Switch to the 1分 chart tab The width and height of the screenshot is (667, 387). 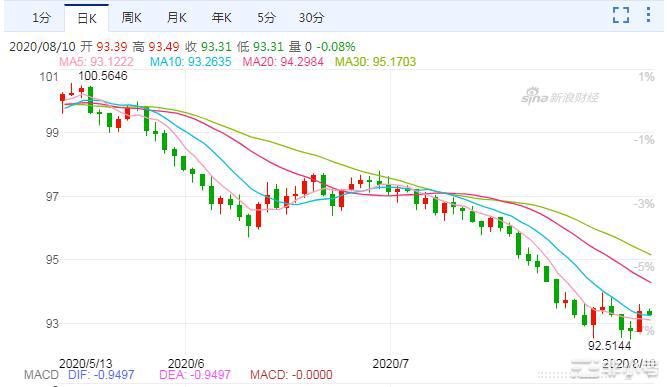tap(42, 17)
